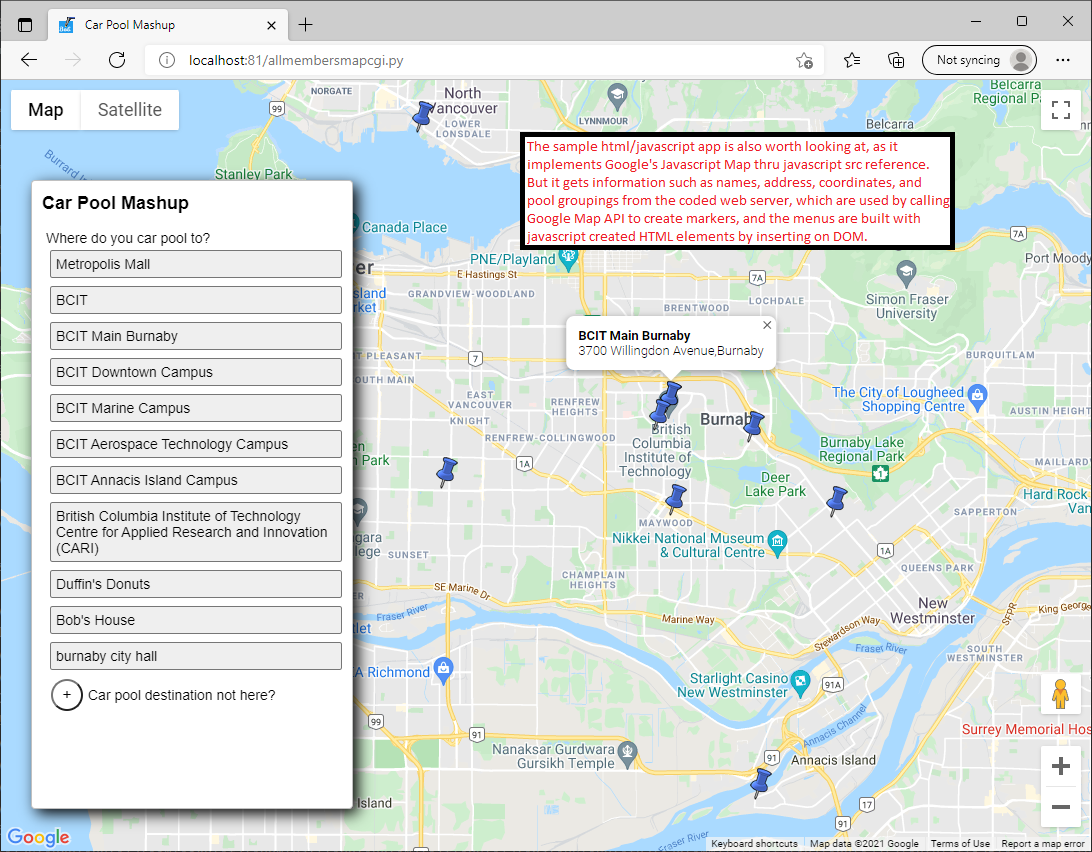1092x852 pixels.
Task: Click the pushpin marker beside Burnaby label
Action: (753, 426)
